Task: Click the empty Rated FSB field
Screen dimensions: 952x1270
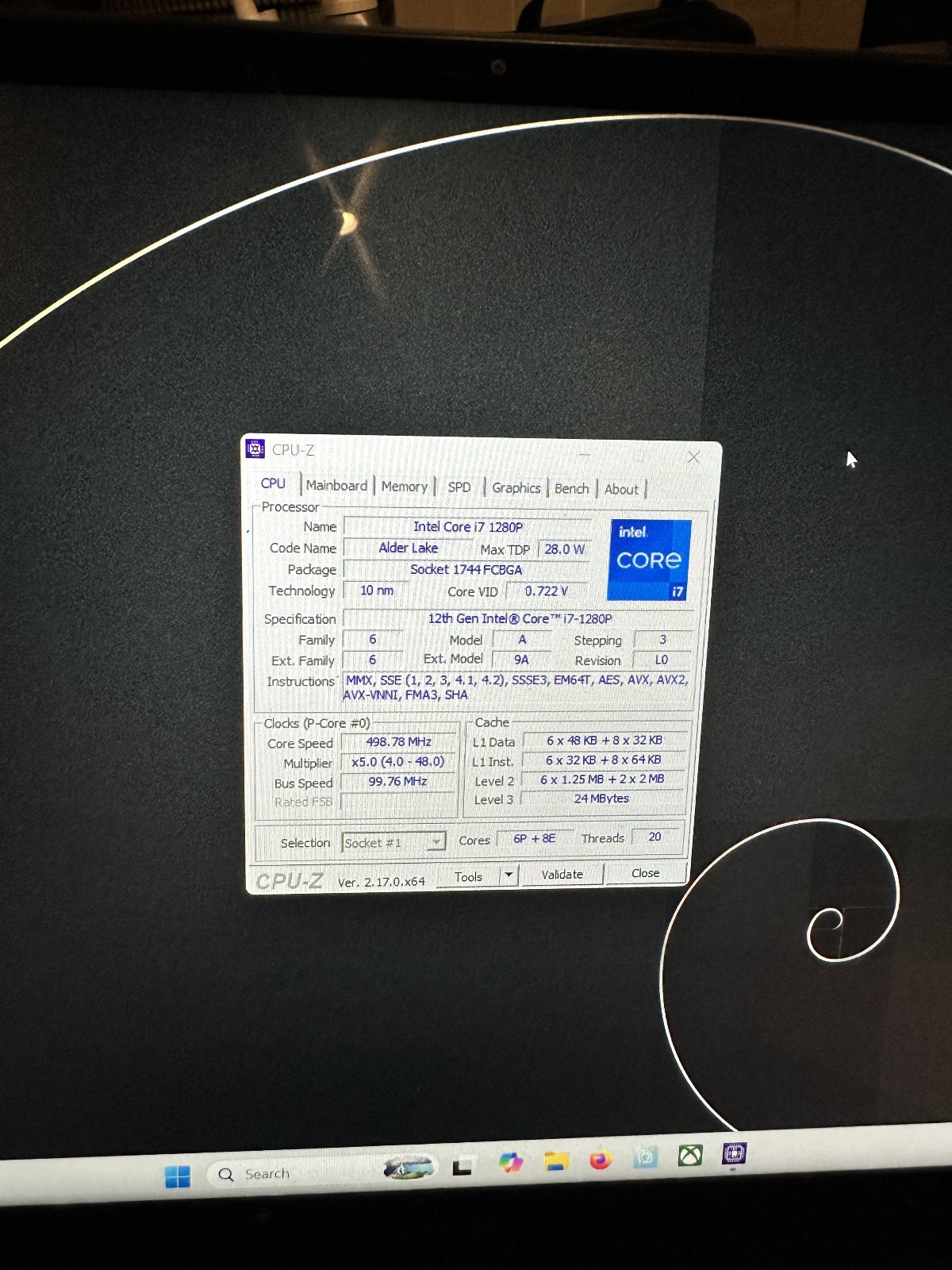Action: [397, 801]
